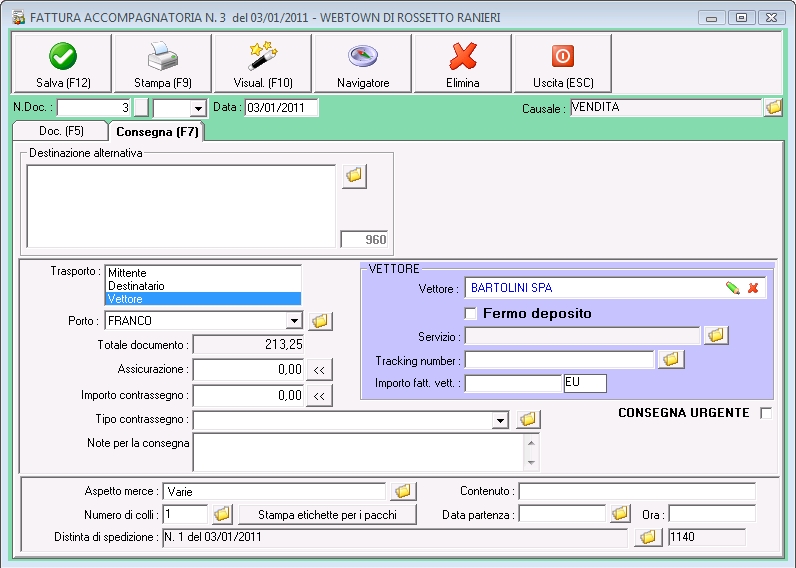The image size is (796, 568).
Task: Edit carrier with green pencil icon
Action: (733, 288)
